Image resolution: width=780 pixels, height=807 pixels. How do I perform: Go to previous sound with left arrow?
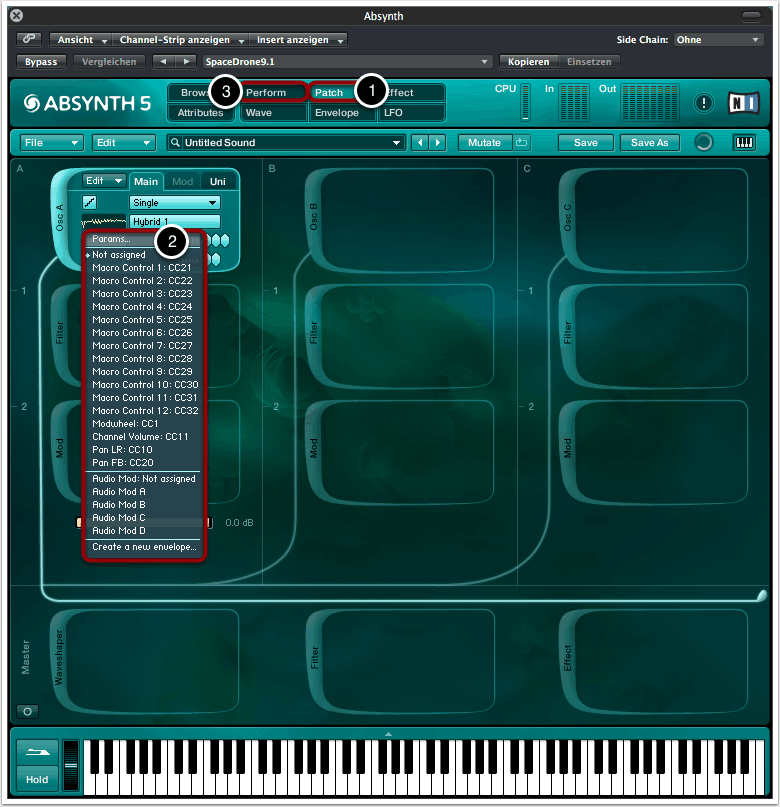(420, 143)
